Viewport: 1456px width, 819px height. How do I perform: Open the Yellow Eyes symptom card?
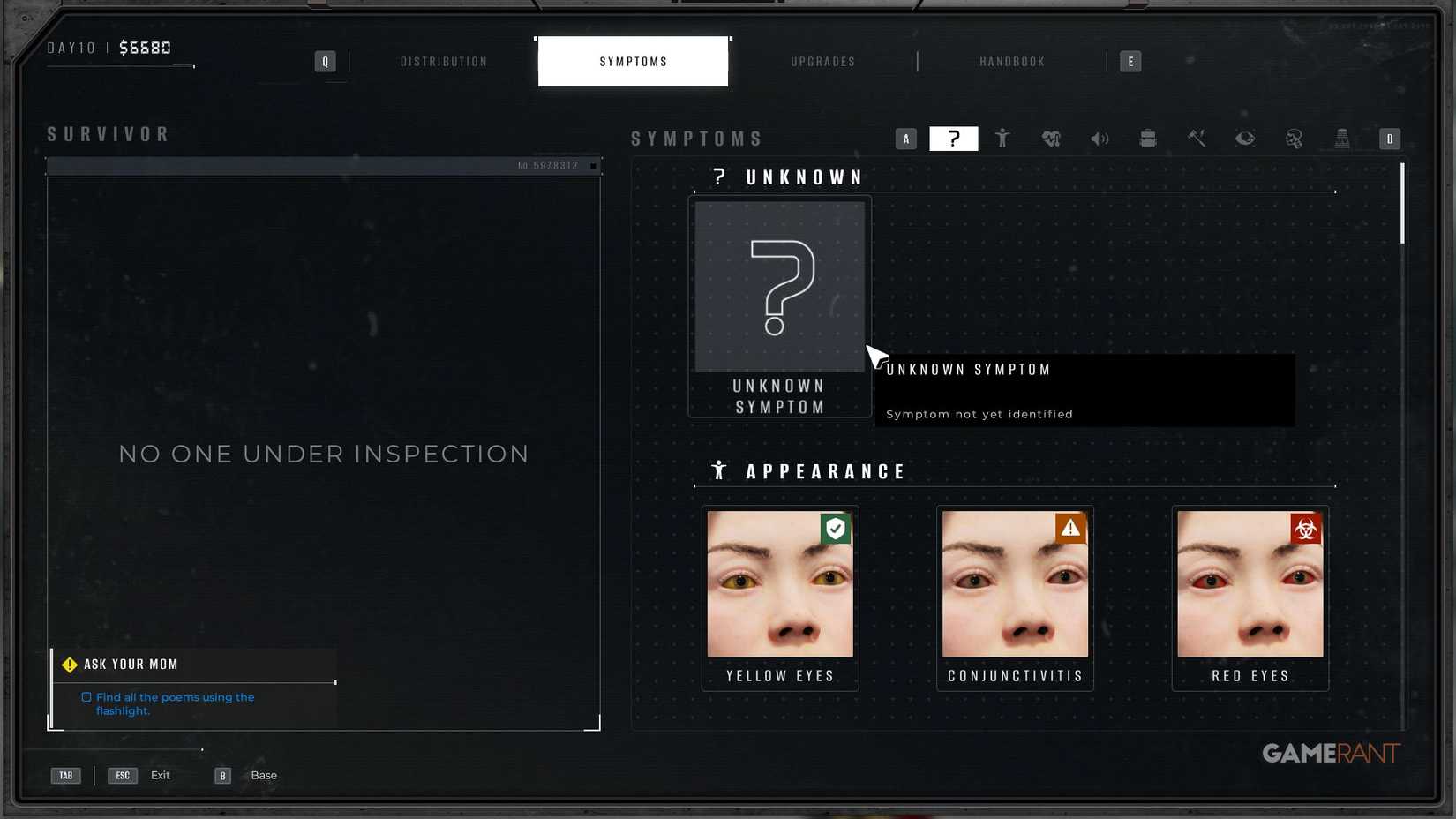click(x=780, y=597)
